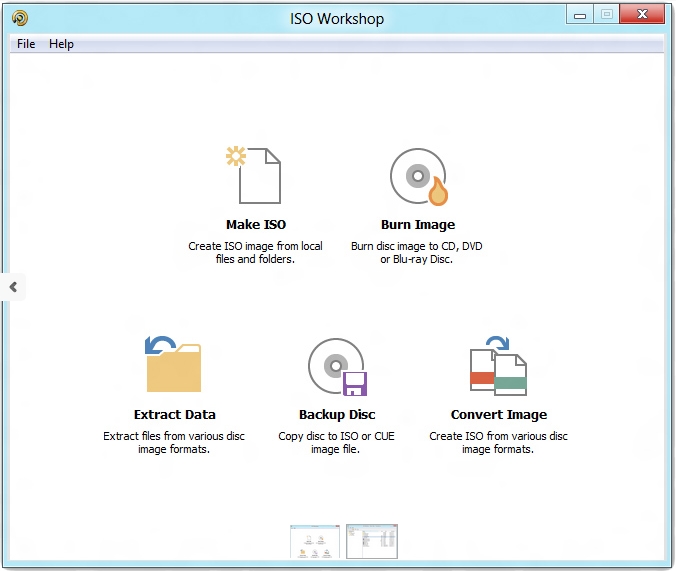Click the ISO Workshop app icon in title bar
Image resolution: width=676 pixels, height=571 pixels.
[20, 18]
